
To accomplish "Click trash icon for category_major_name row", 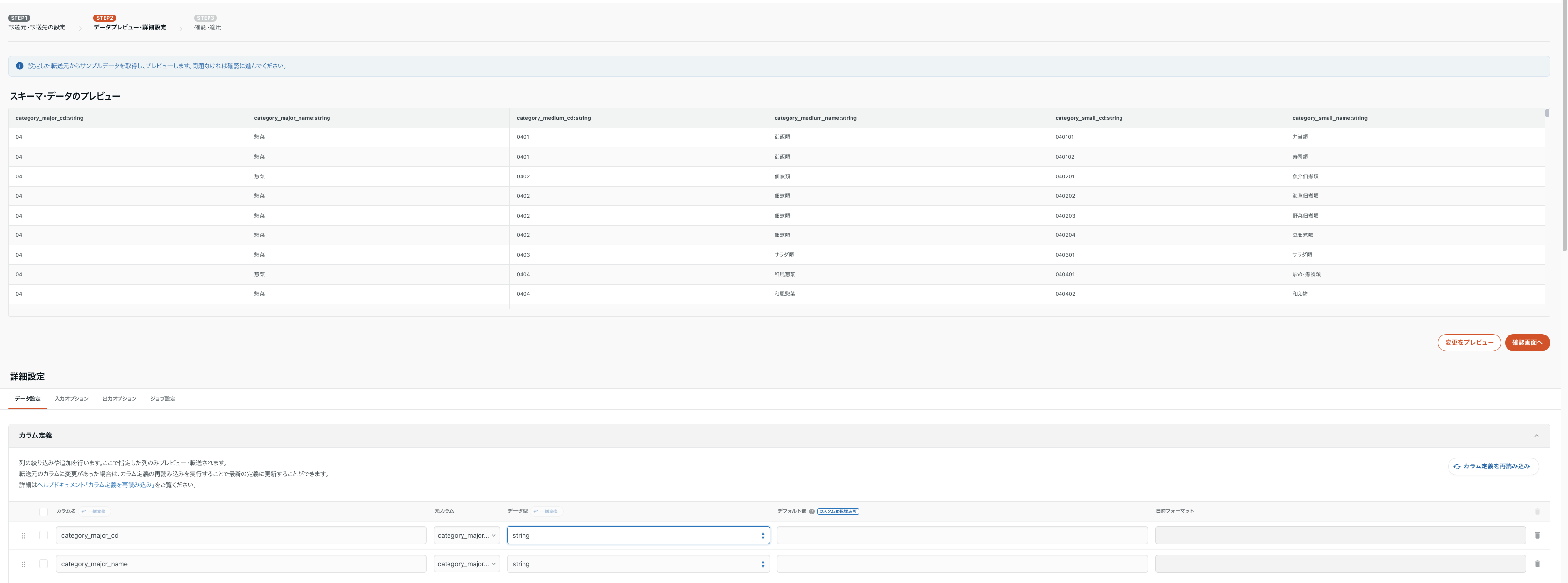I will point(1537,564).
